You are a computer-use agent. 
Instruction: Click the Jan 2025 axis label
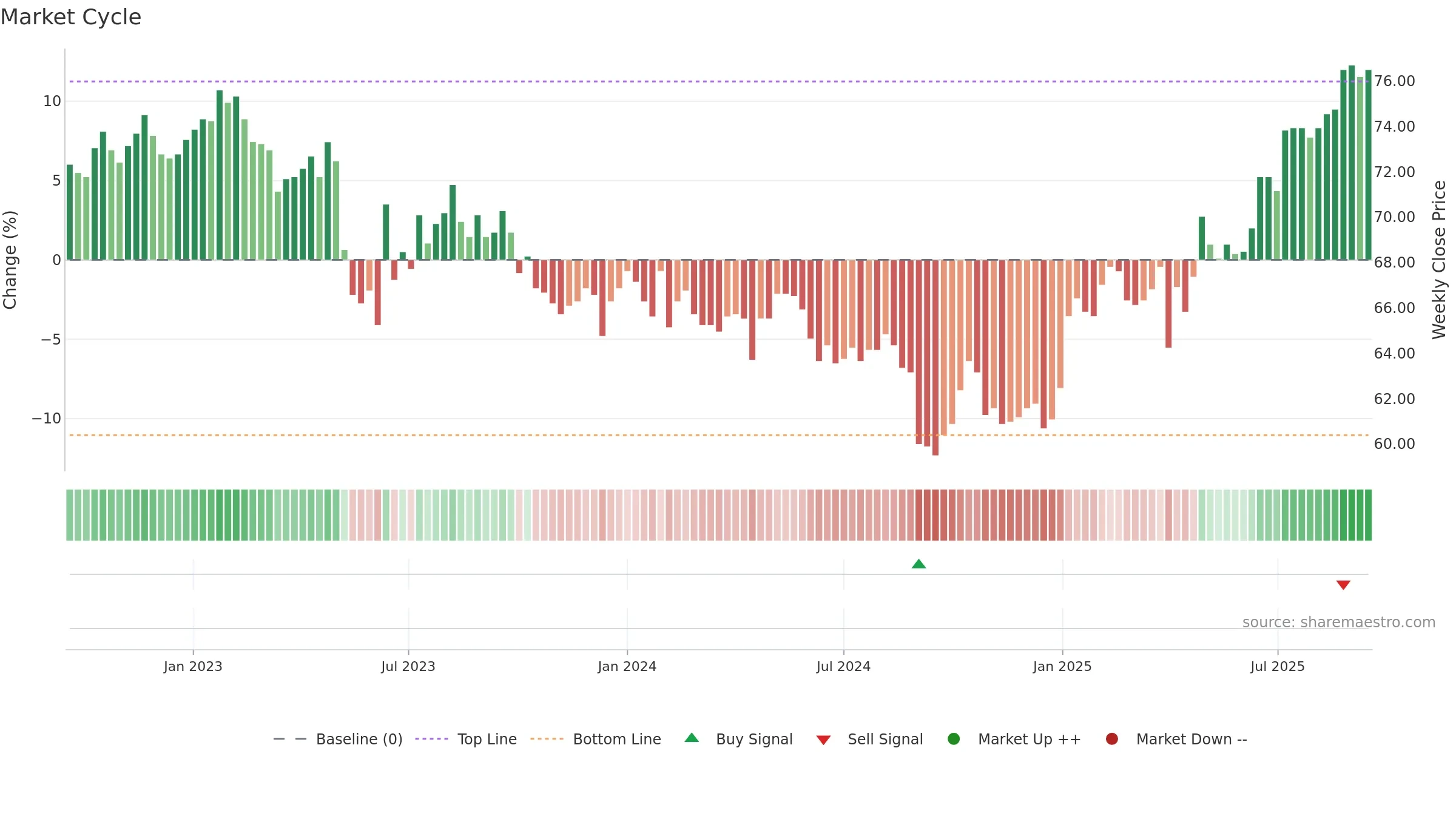pos(1062,666)
